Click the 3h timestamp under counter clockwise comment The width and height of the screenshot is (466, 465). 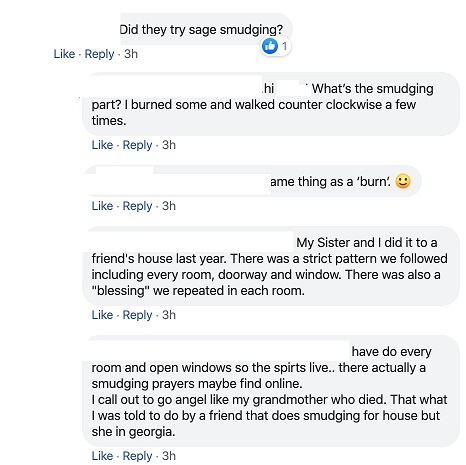coord(169,145)
